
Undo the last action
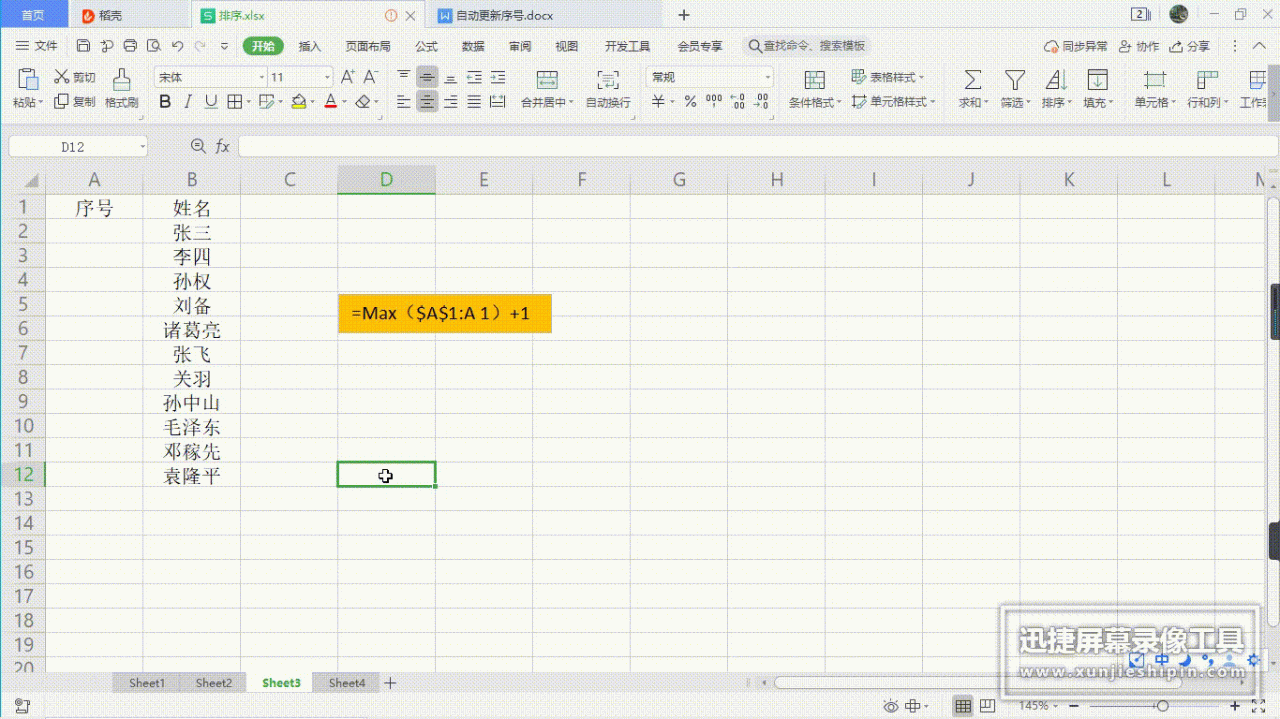[177, 46]
